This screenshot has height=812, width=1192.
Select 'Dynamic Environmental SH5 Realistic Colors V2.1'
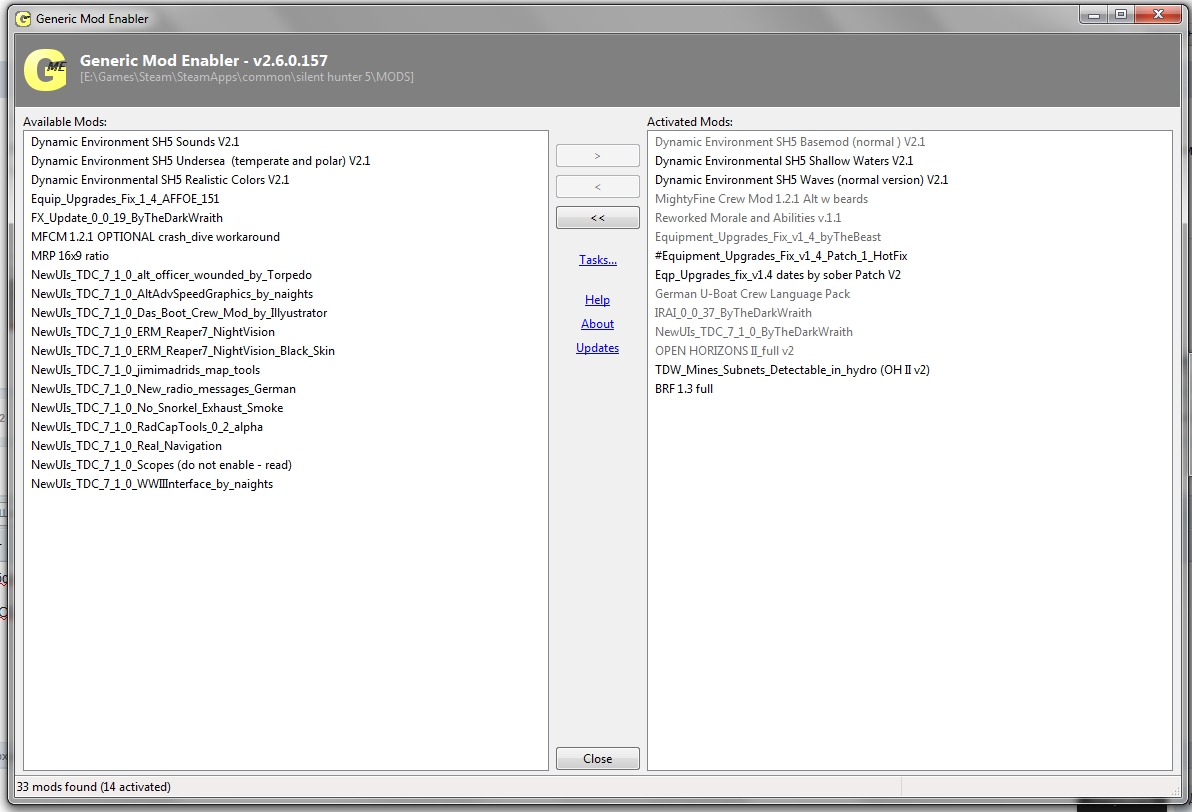click(160, 180)
